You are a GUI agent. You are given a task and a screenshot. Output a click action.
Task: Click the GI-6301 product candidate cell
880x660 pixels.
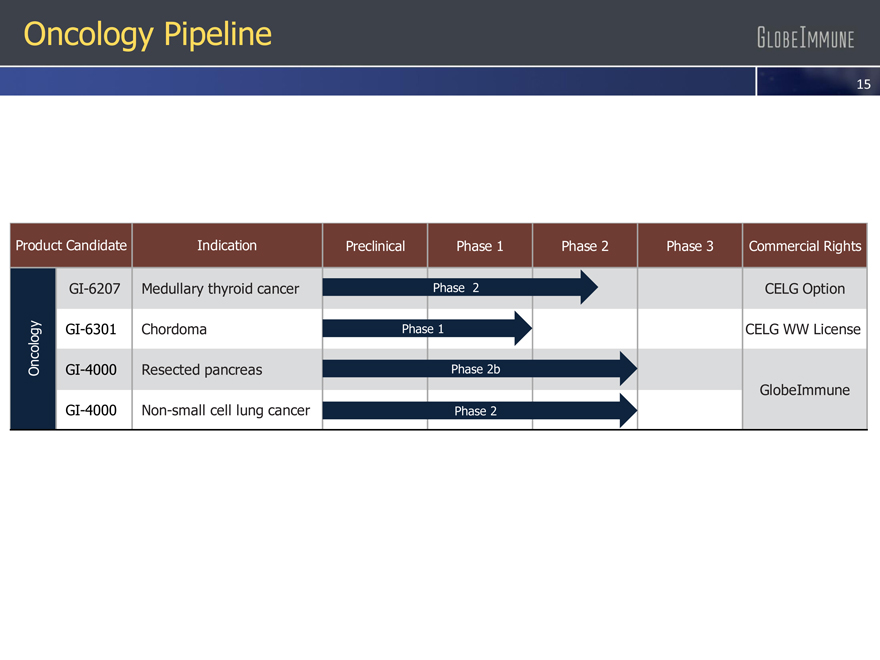[x=92, y=329]
